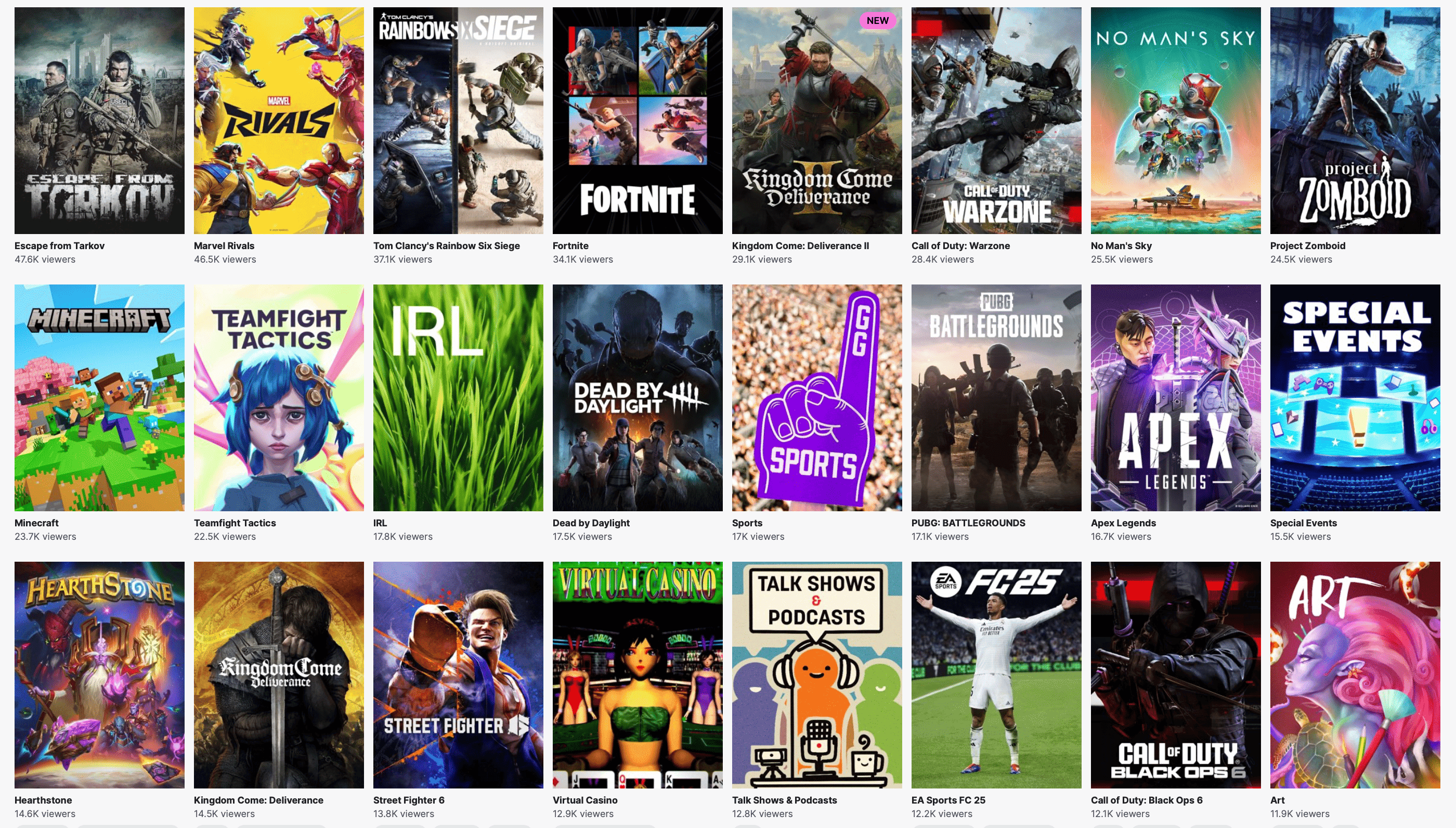
Task: Click the No Man's Sky title link
Action: tap(1121, 245)
